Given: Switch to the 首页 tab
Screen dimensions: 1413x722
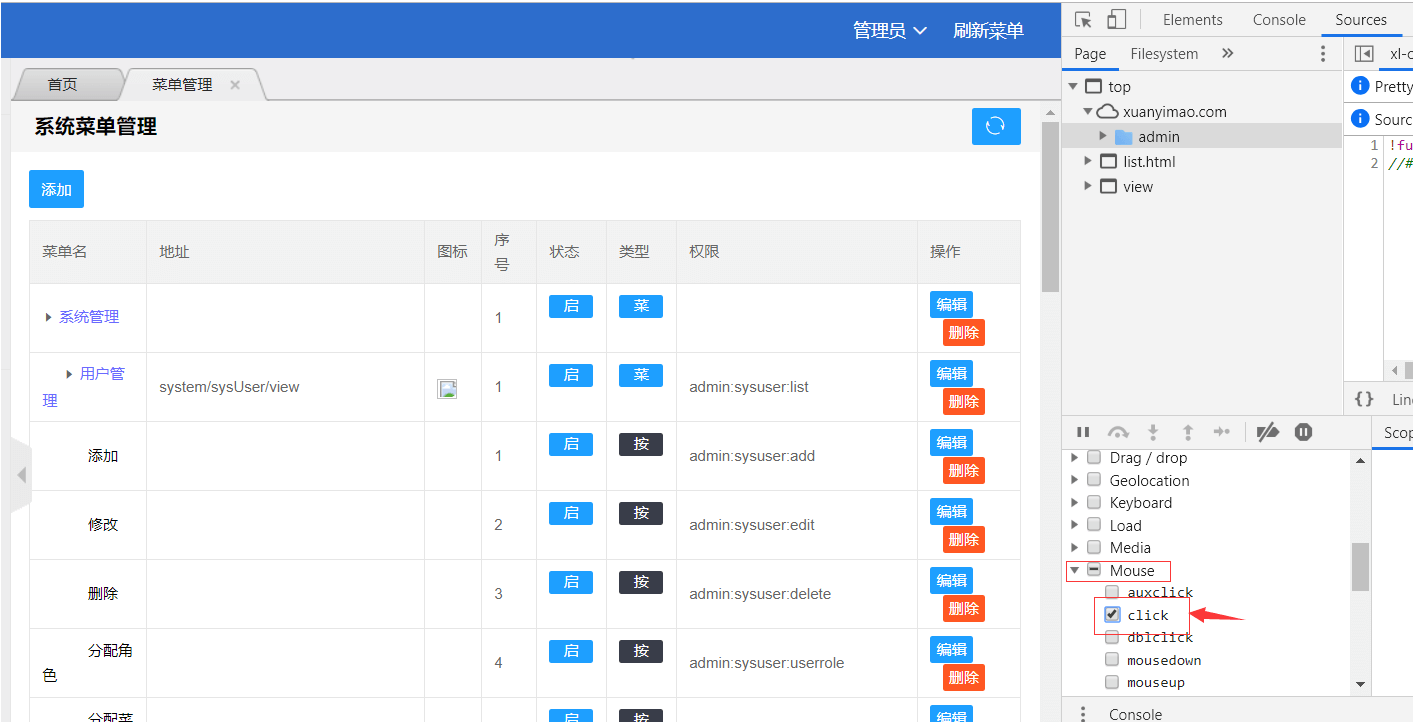Looking at the screenshot, I should (63, 85).
